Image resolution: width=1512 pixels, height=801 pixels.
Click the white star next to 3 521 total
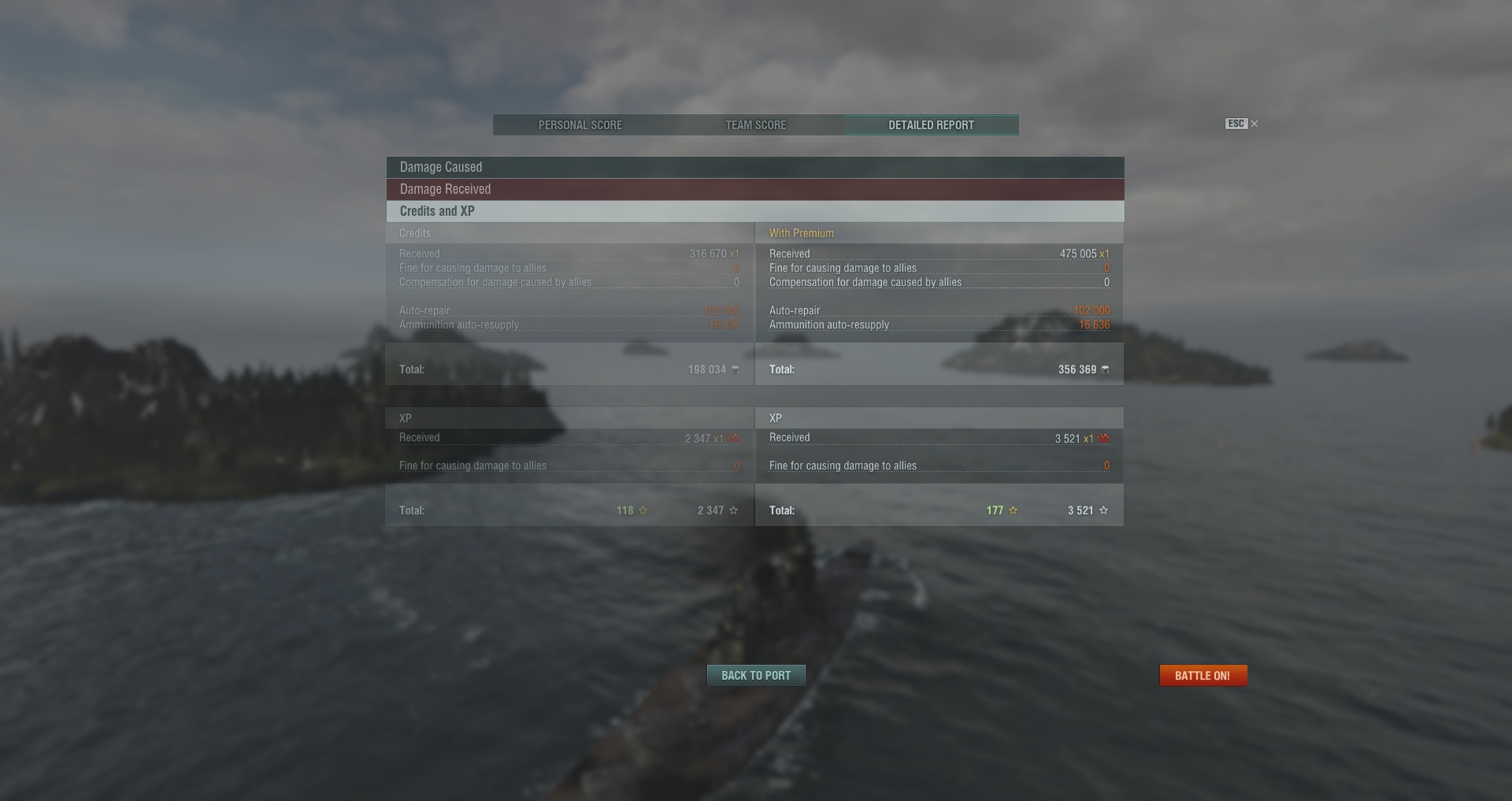[1103, 510]
